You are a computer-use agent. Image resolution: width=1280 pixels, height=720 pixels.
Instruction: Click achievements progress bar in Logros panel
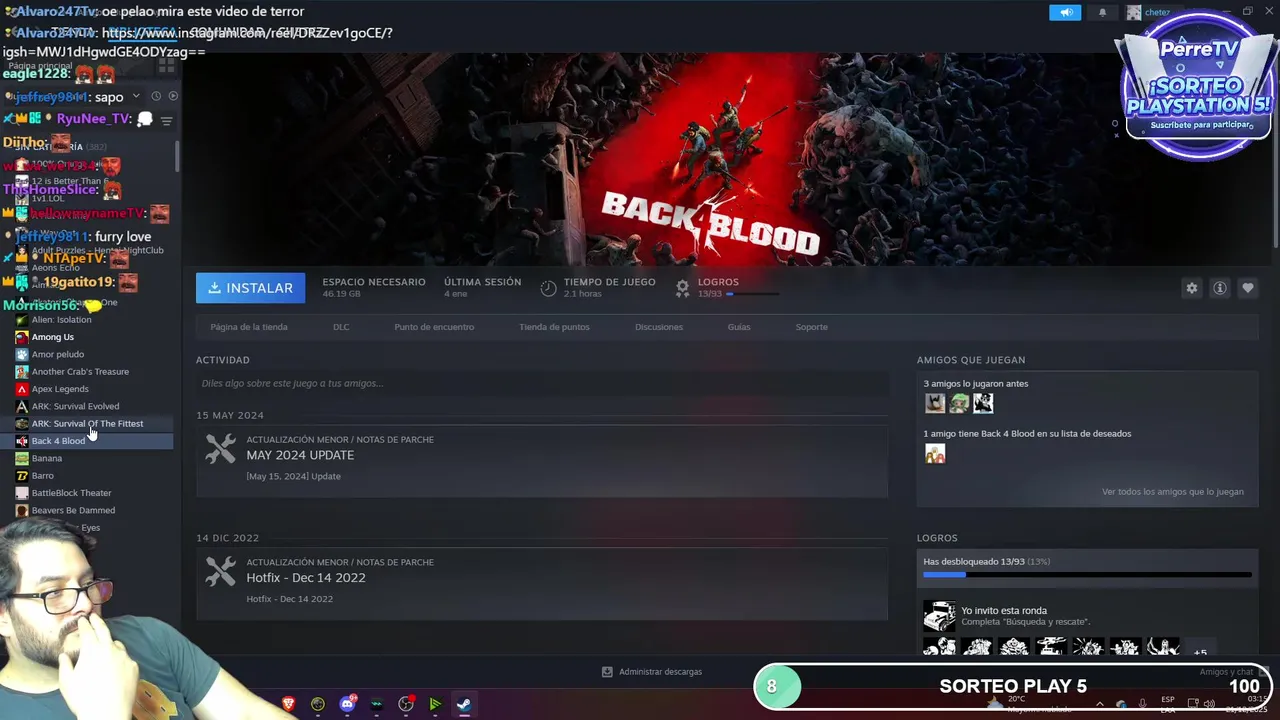pyautogui.click(x=1087, y=575)
